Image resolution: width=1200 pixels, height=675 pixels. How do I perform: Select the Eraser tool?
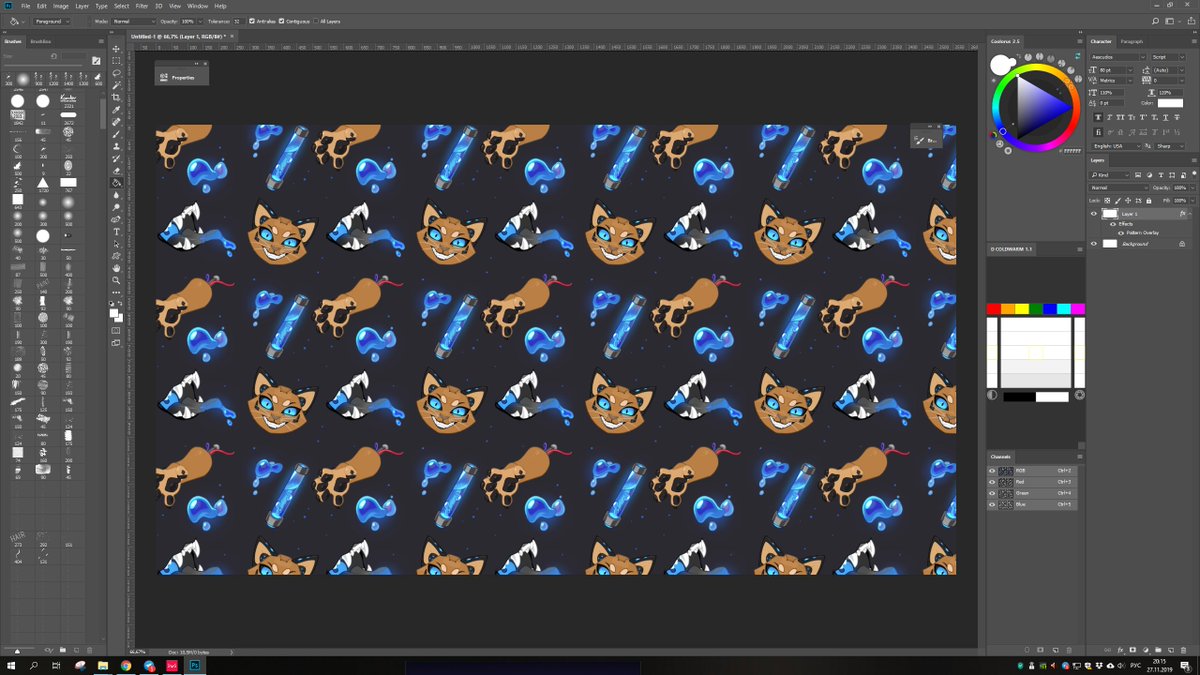pos(116,171)
